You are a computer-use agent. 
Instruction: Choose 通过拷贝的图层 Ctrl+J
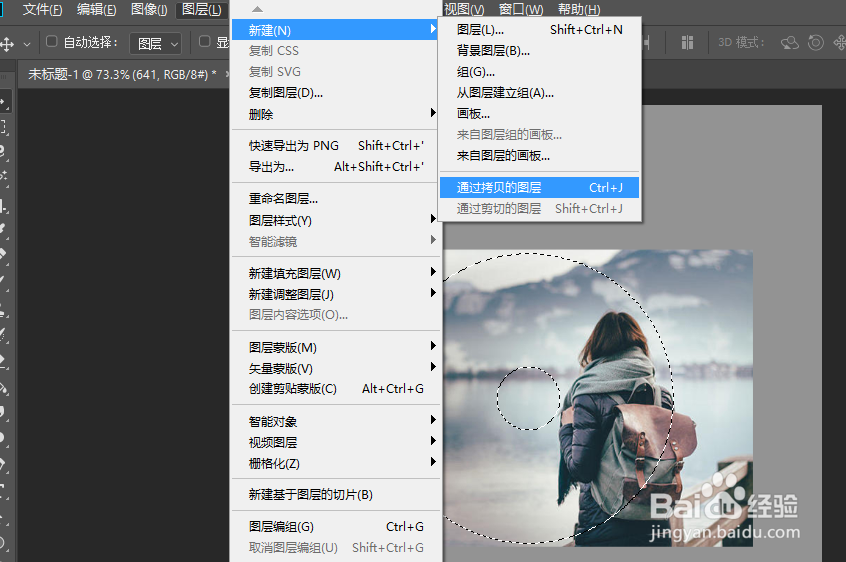coord(540,188)
